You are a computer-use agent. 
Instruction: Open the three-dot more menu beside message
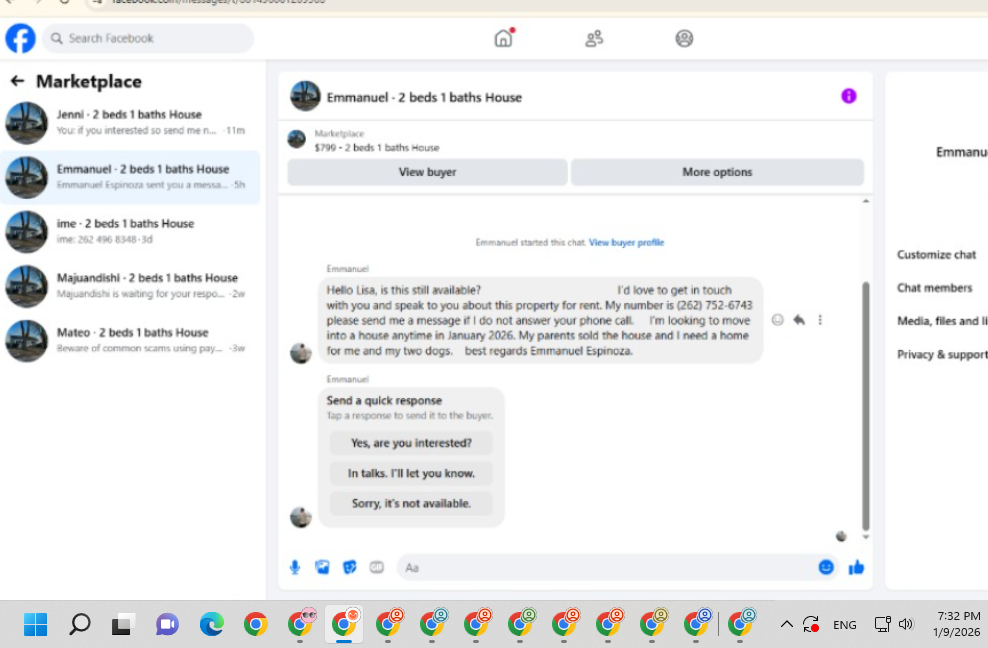point(820,320)
